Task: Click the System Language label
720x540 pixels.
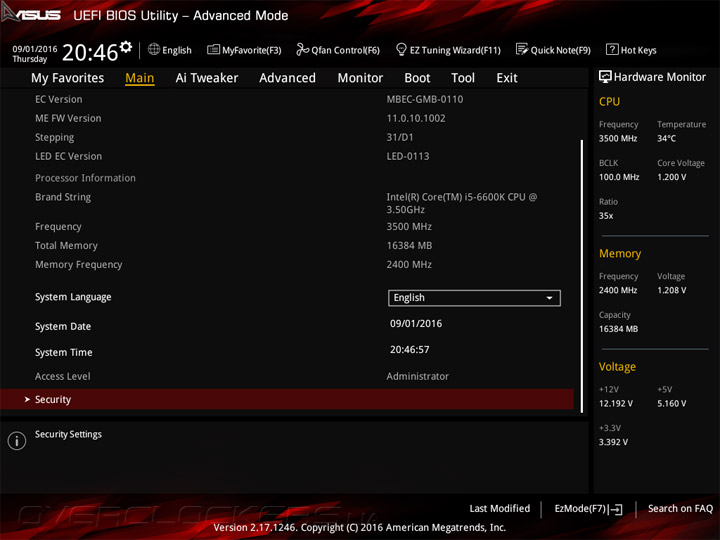Action: click(73, 297)
